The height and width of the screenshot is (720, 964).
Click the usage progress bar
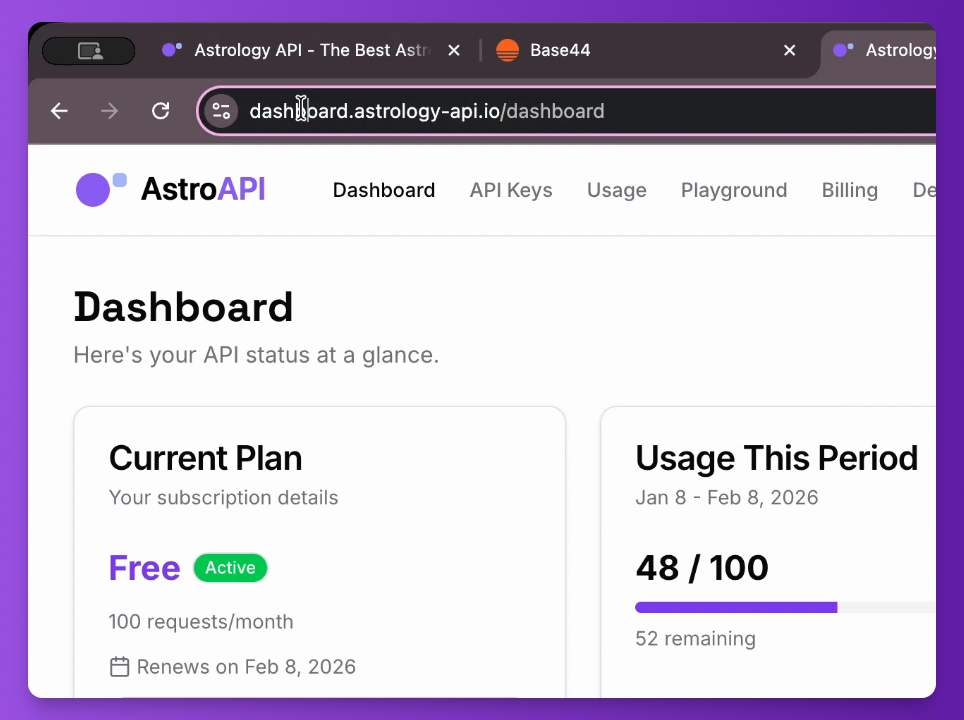(785, 607)
